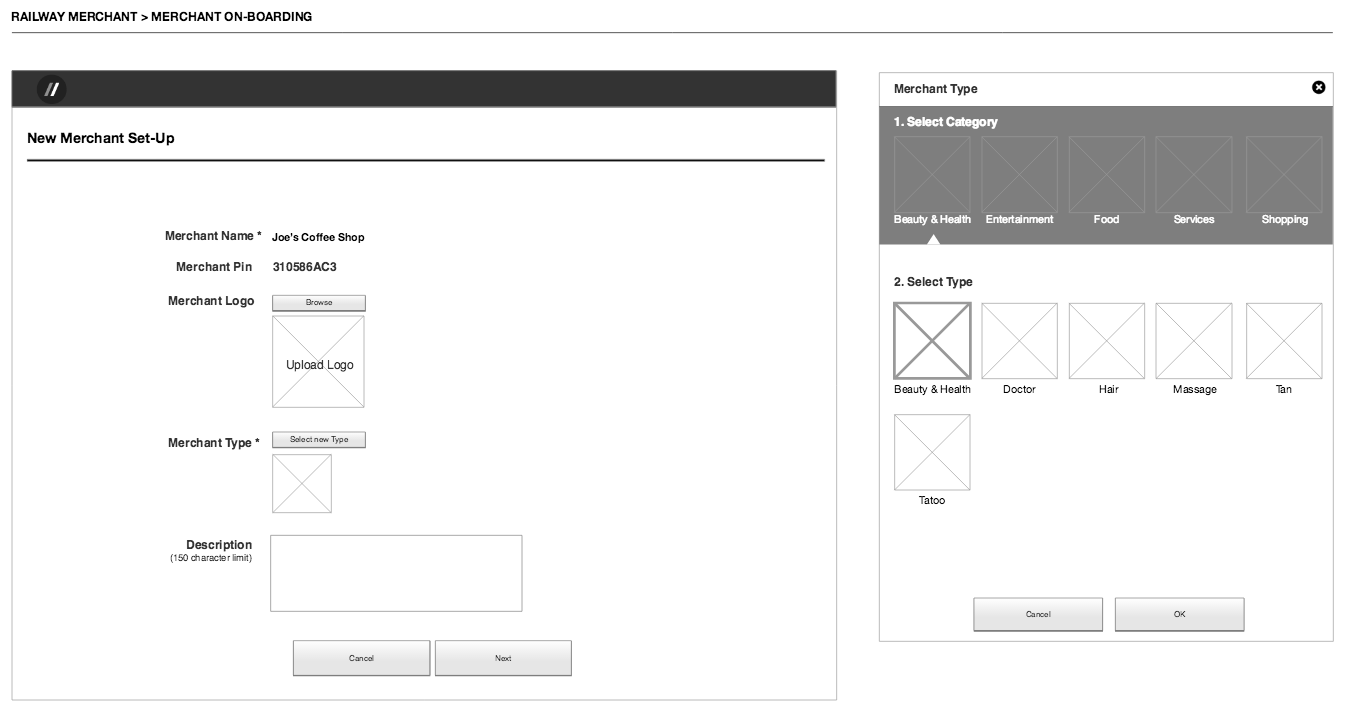Pick the Services category icon

click(x=1194, y=174)
